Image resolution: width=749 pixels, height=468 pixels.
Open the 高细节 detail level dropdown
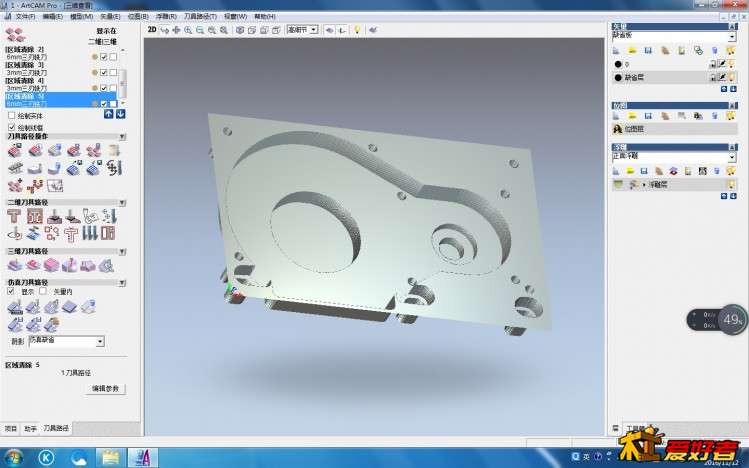coord(302,30)
